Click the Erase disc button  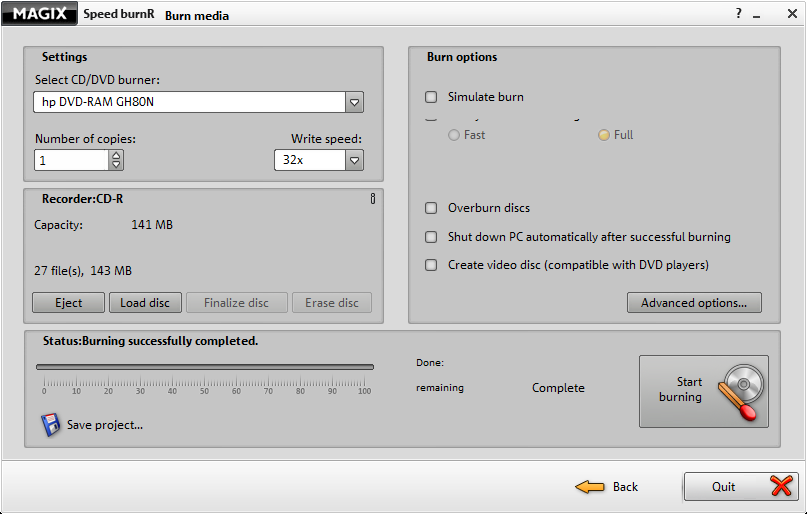click(331, 303)
